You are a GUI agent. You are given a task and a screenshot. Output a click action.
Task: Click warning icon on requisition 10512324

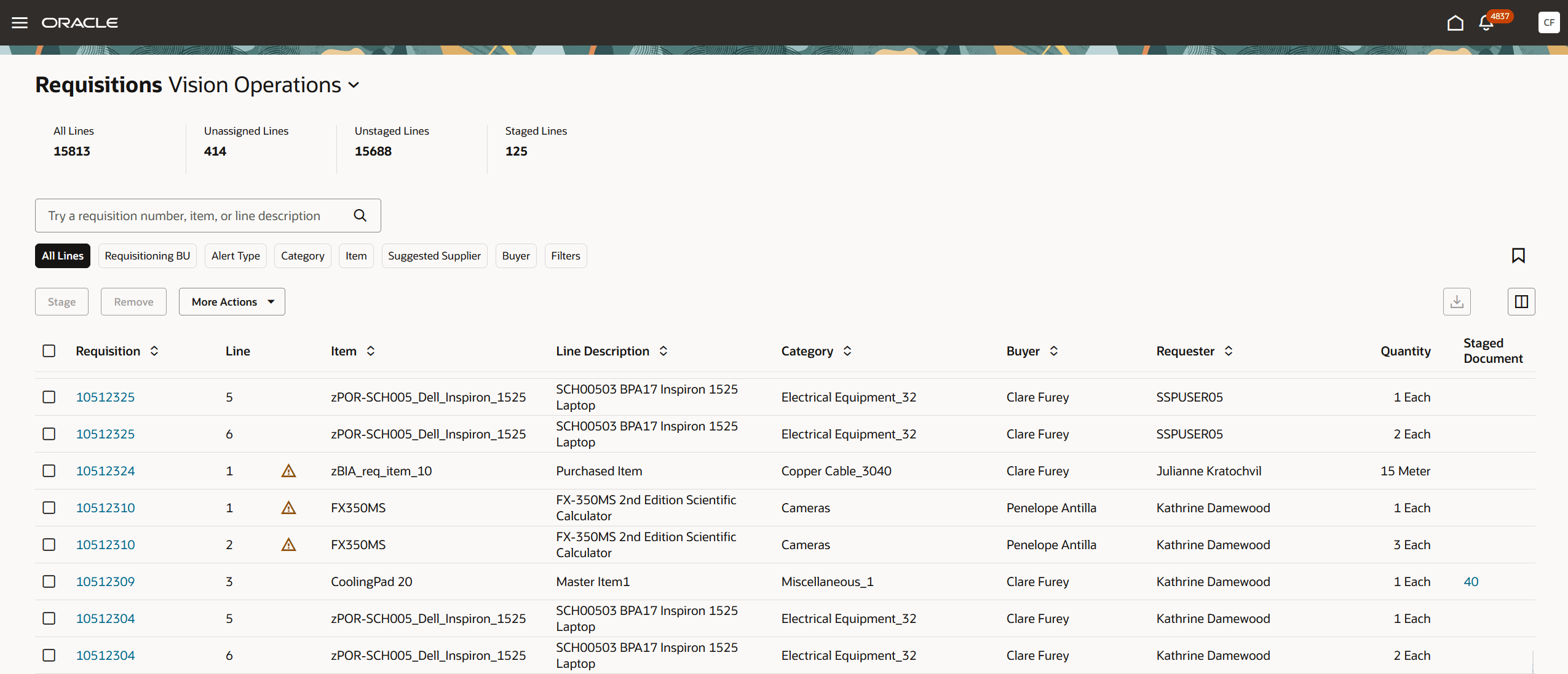click(288, 471)
